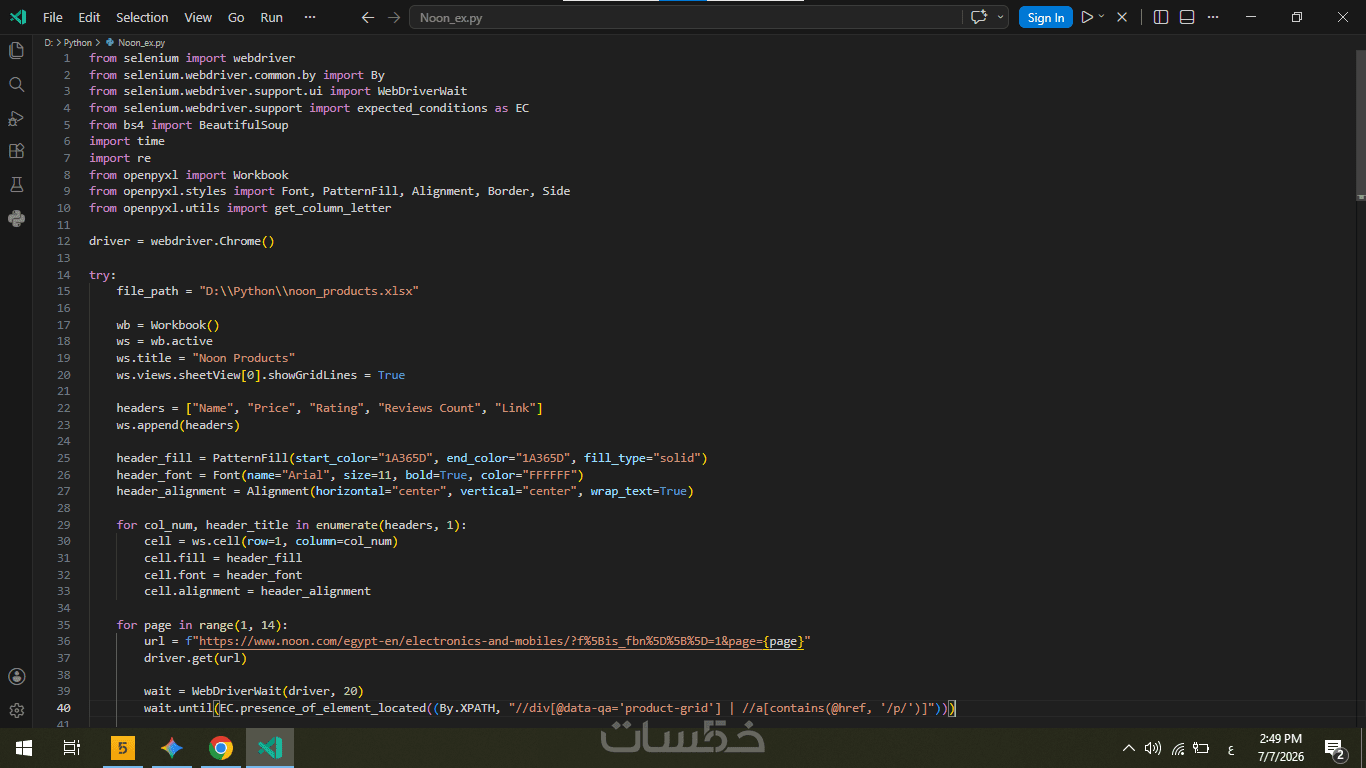1366x768 pixels.
Task: Click the "driver.get(url)" line
Action: pyautogui.click(x=195, y=658)
